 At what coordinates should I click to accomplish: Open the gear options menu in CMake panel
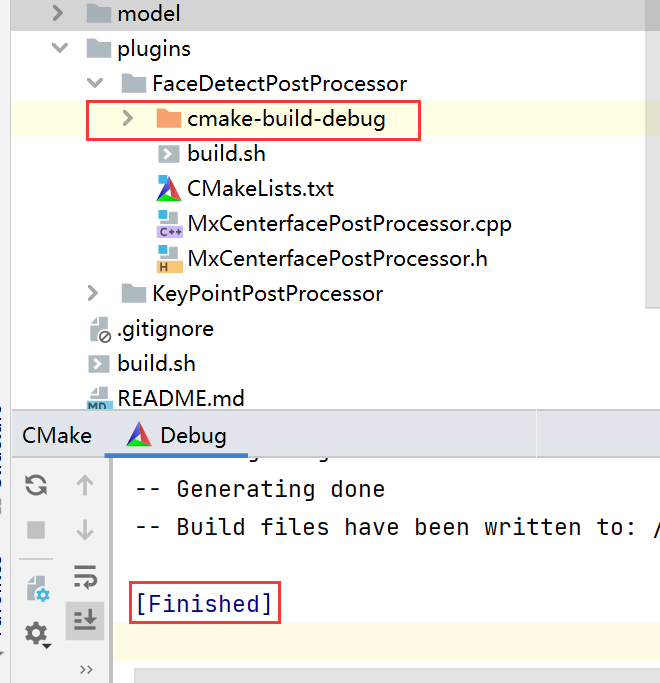click(38, 634)
